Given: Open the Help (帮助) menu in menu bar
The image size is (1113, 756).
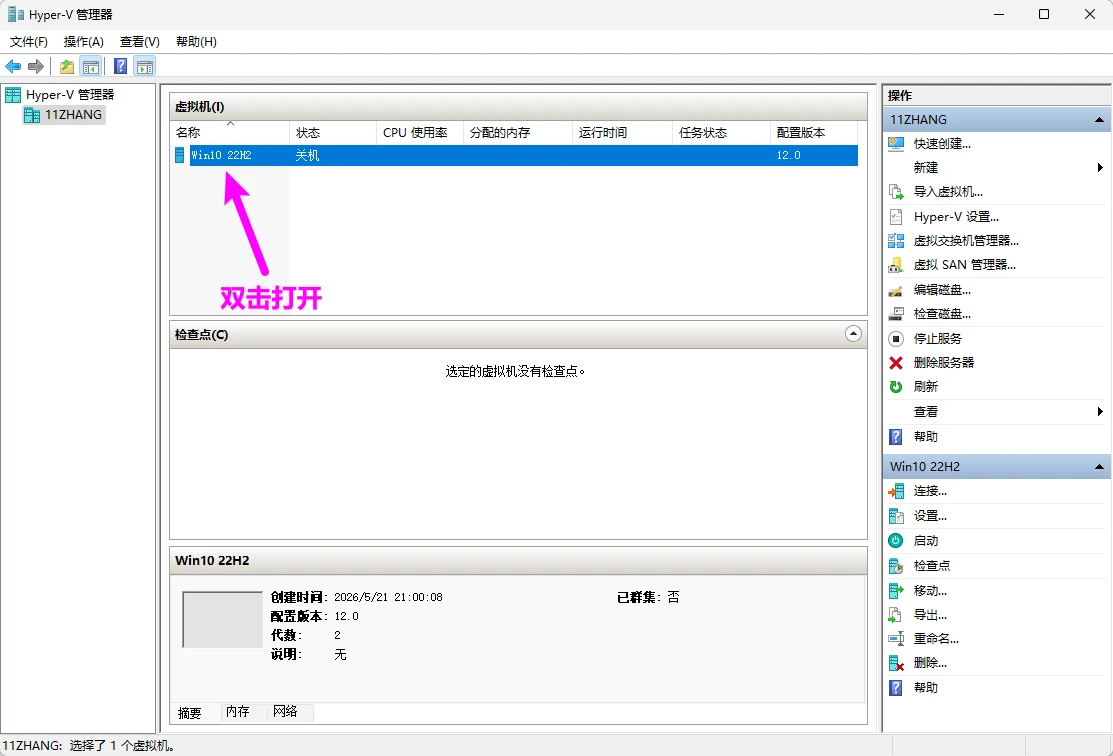Looking at the screenshot, I should pos(197,42).
